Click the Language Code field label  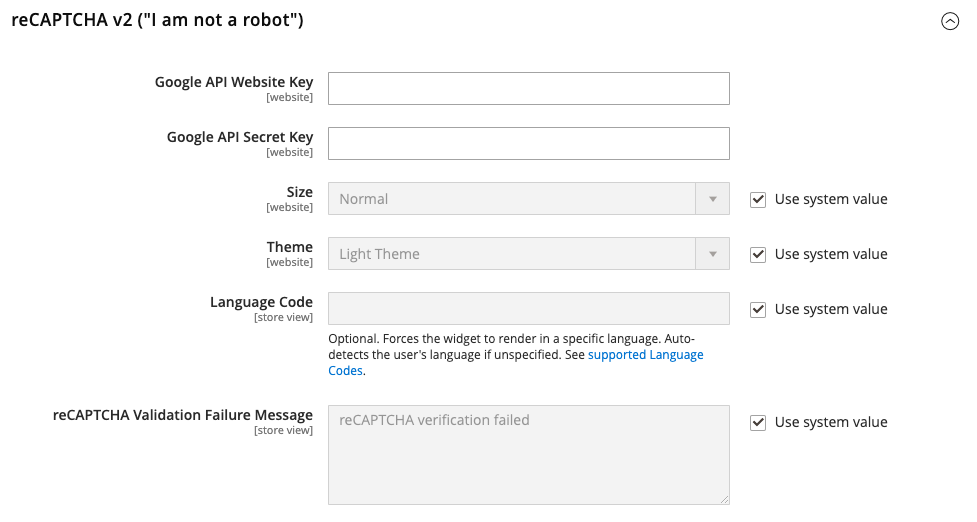[x=261, y=302]
